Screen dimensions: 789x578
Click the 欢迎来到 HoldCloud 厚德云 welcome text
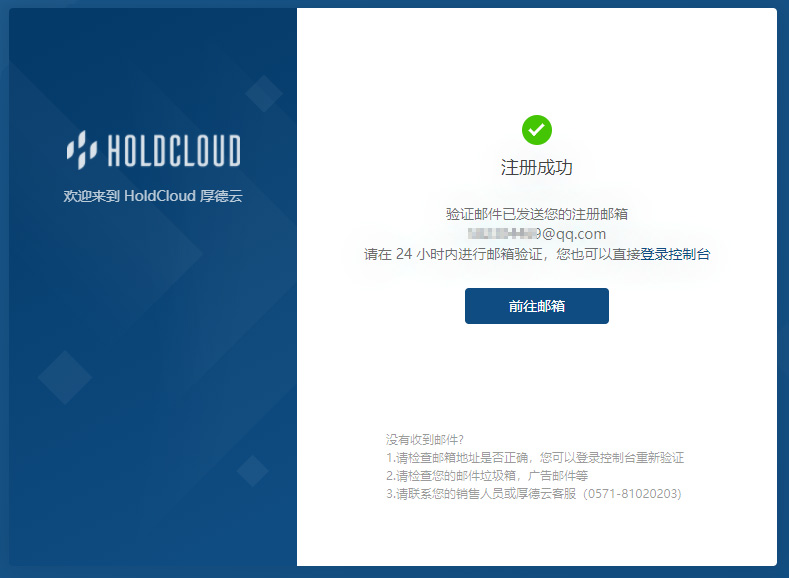point(153,196)
